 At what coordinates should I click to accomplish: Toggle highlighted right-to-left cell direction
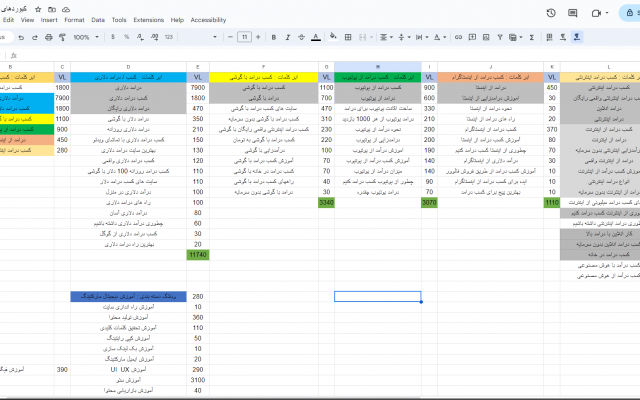pos(577,37)
